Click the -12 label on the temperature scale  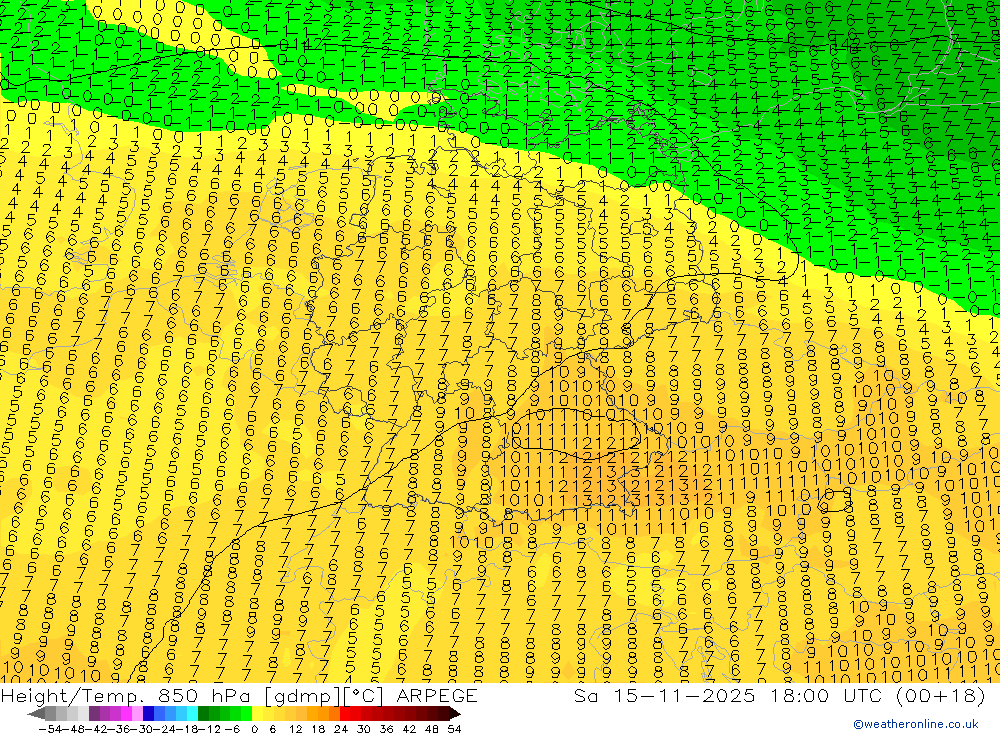[210, 729]
